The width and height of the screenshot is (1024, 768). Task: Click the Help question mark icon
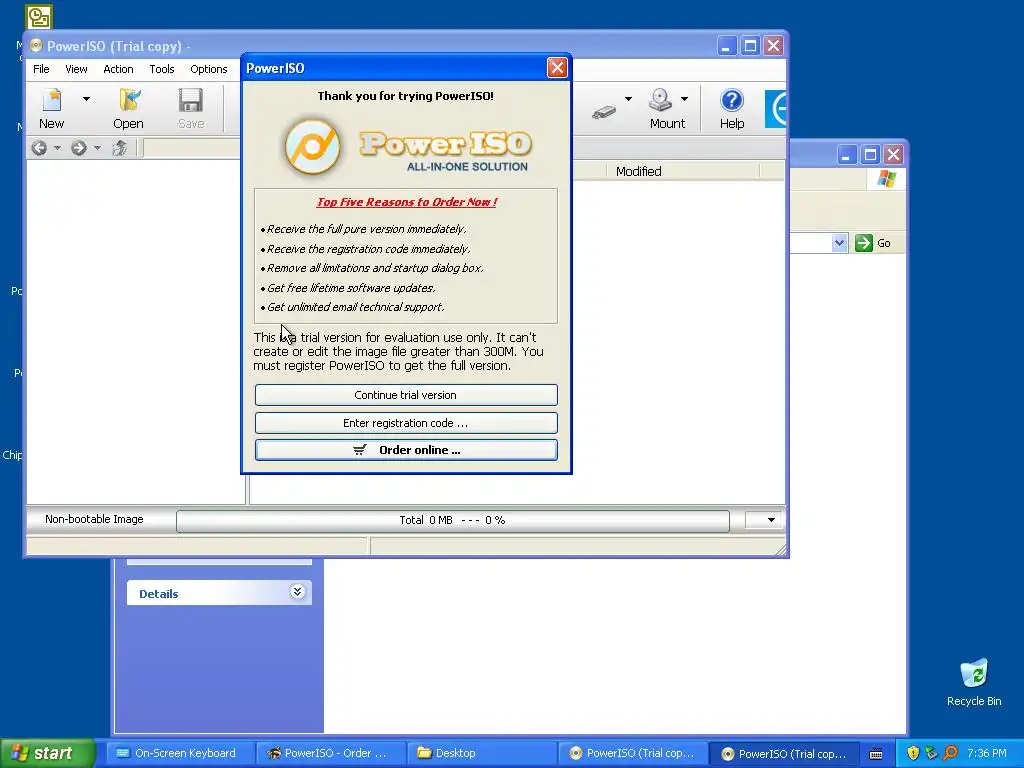point(731,100)
